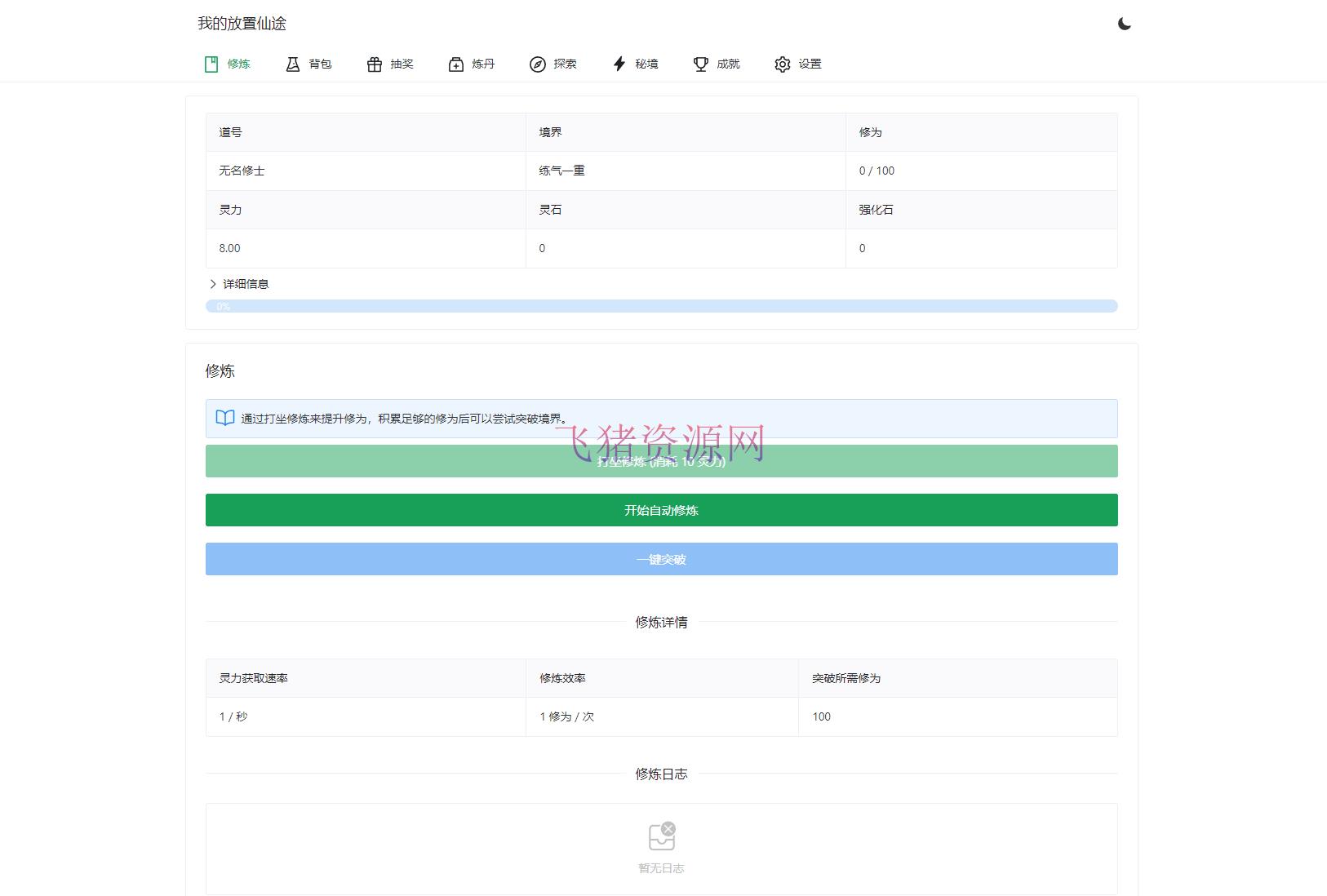Select the 修炼 tab bookmark icon

click(x=211, y=64)
